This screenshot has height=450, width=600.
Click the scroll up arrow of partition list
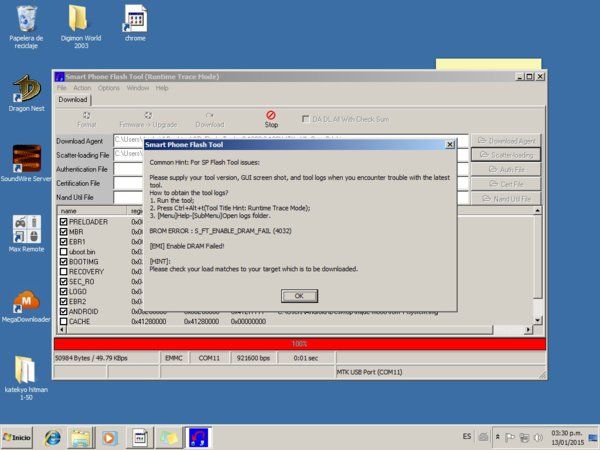538,211
